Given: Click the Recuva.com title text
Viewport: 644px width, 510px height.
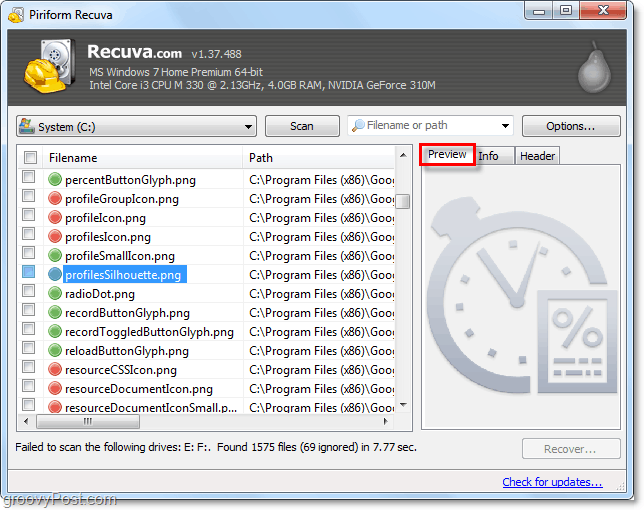Looking at the screenshot, I should (x=134, y=52).
